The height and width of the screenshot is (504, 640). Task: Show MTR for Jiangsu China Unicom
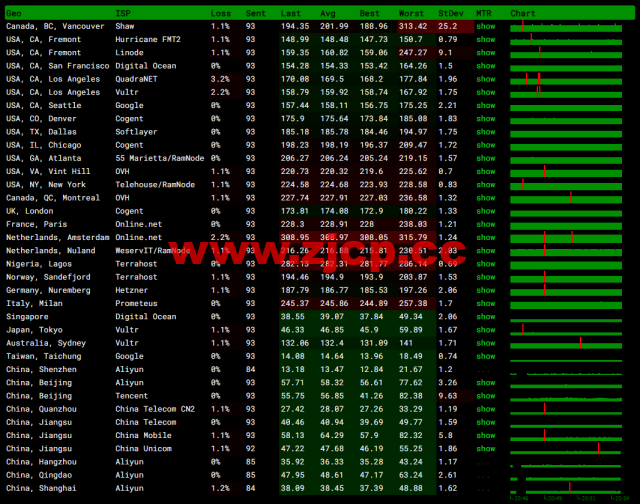pyautogui.click(x=486, y=448)
